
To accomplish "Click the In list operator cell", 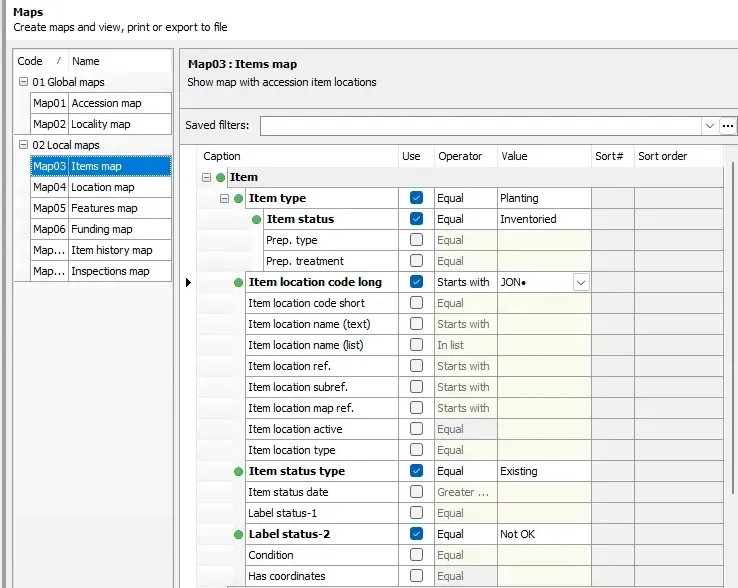I will click(465, 345).
